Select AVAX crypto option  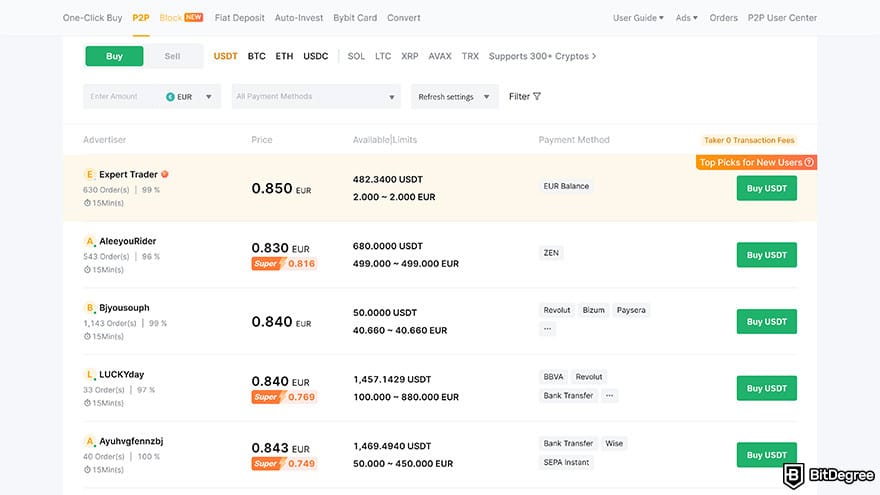[440, 56]
